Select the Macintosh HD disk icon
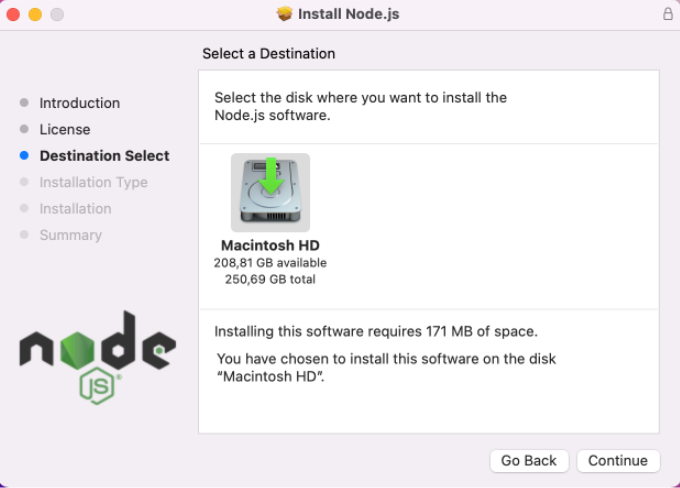Screen dimensions: 680x488 [x=270, y=192]
